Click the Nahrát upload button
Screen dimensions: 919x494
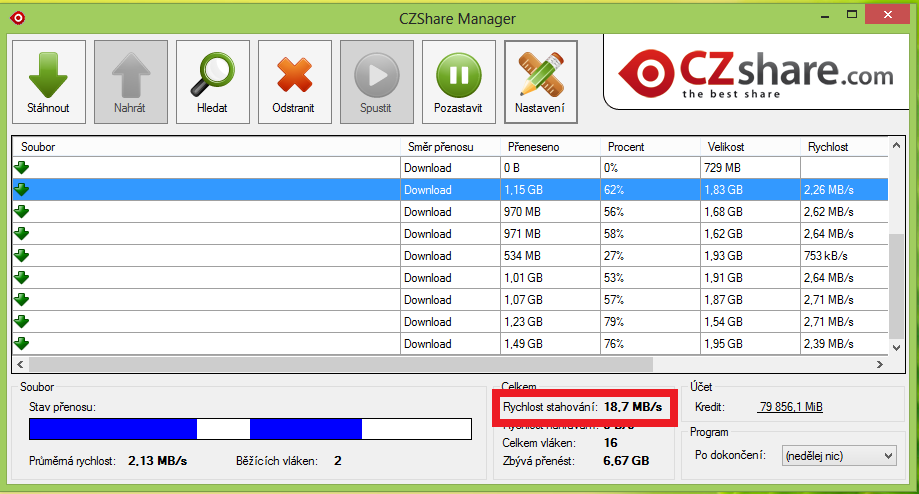click(x=130, y=82)
